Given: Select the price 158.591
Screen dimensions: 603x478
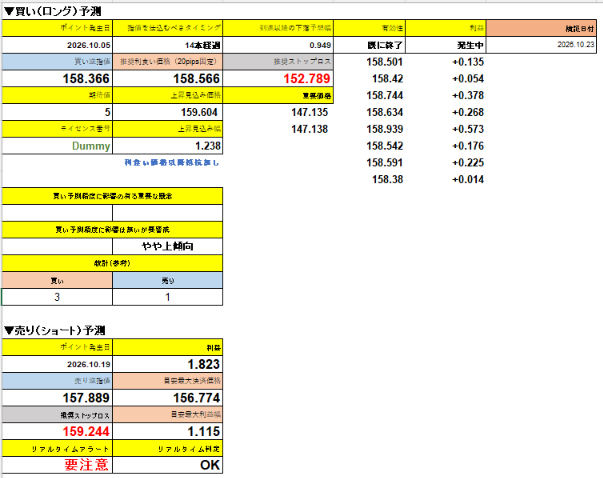Looking at the screenshot, I should click(384, 163).
